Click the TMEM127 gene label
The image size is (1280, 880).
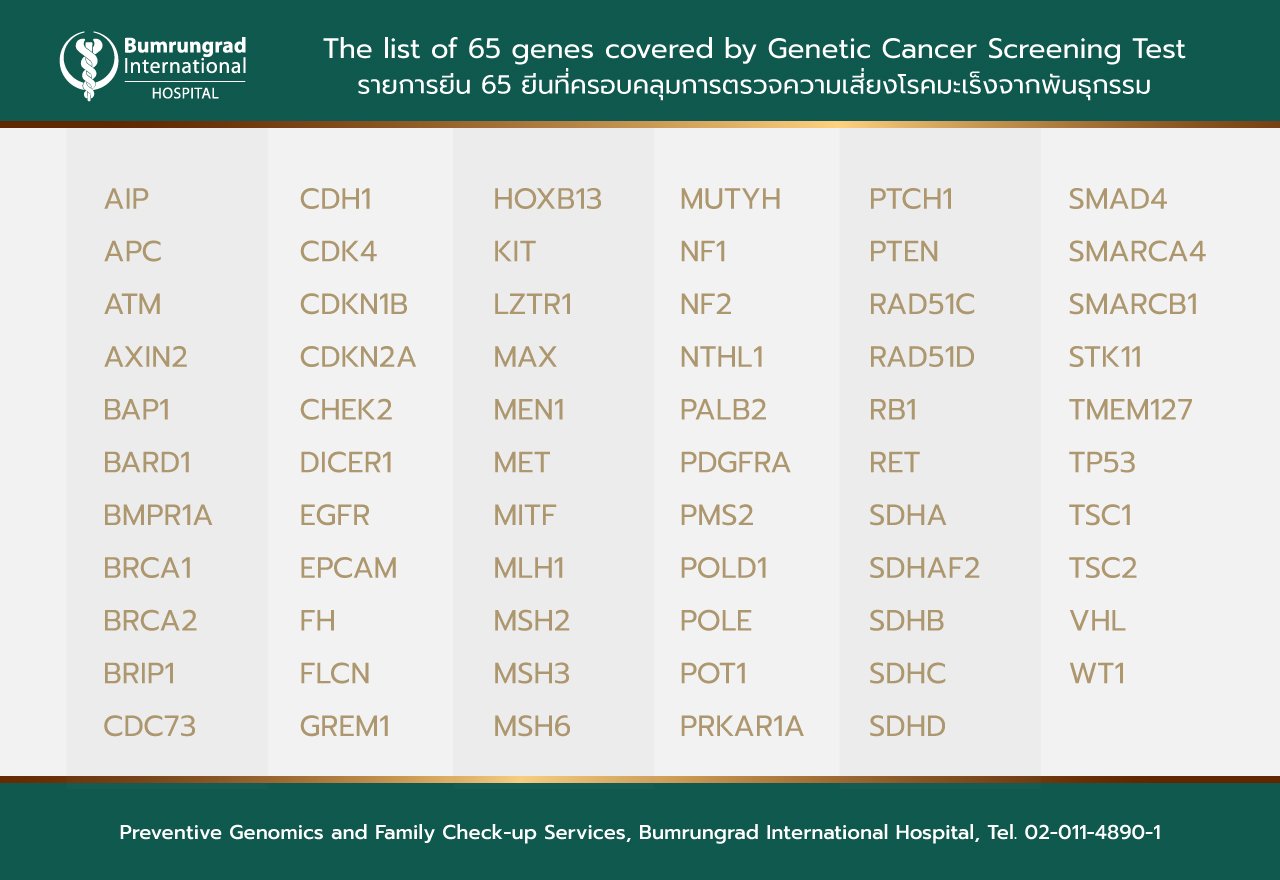click(x=1130, y=410)
